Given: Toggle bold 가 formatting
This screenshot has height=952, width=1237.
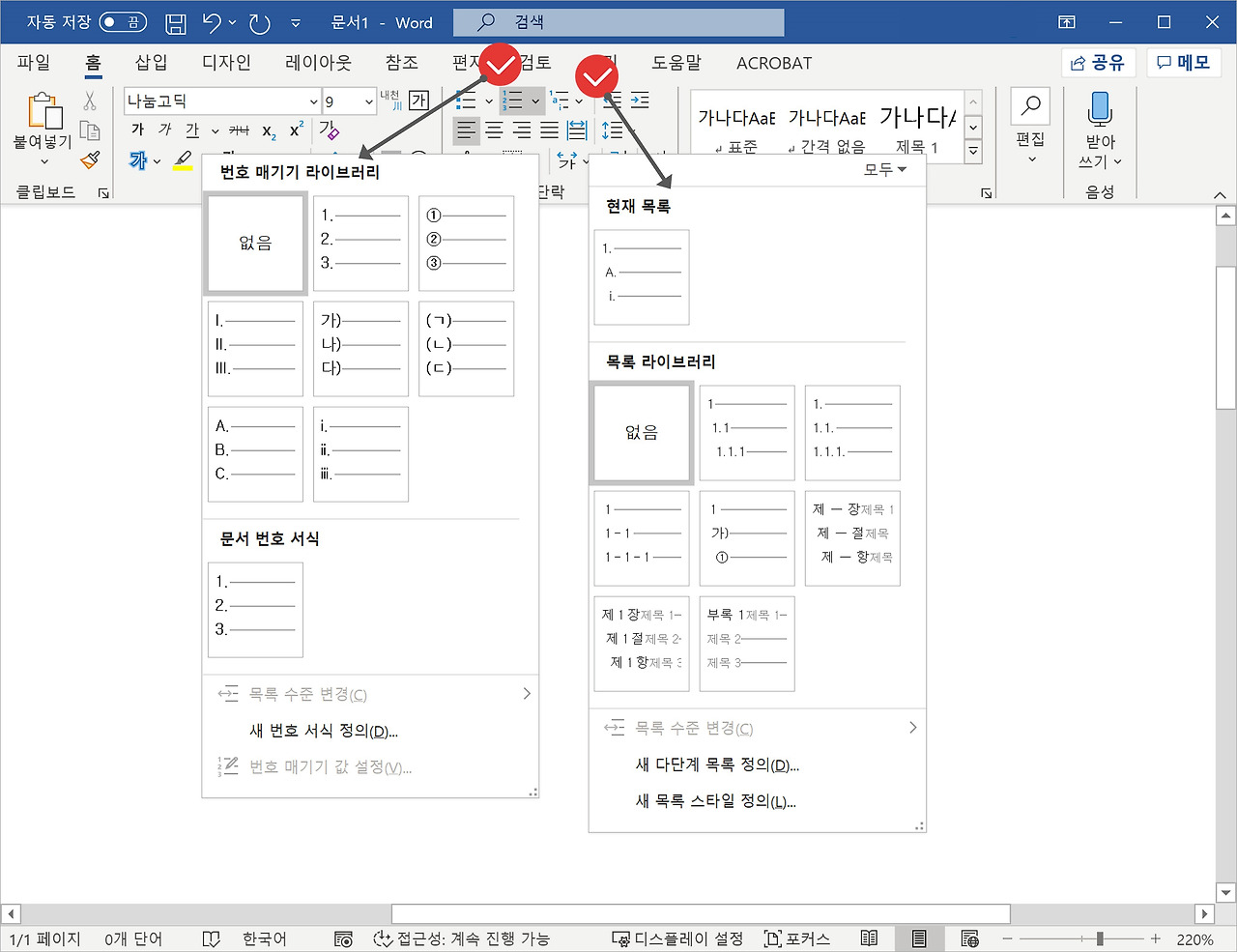Looking at the screenshot, I should pos(137,130).
